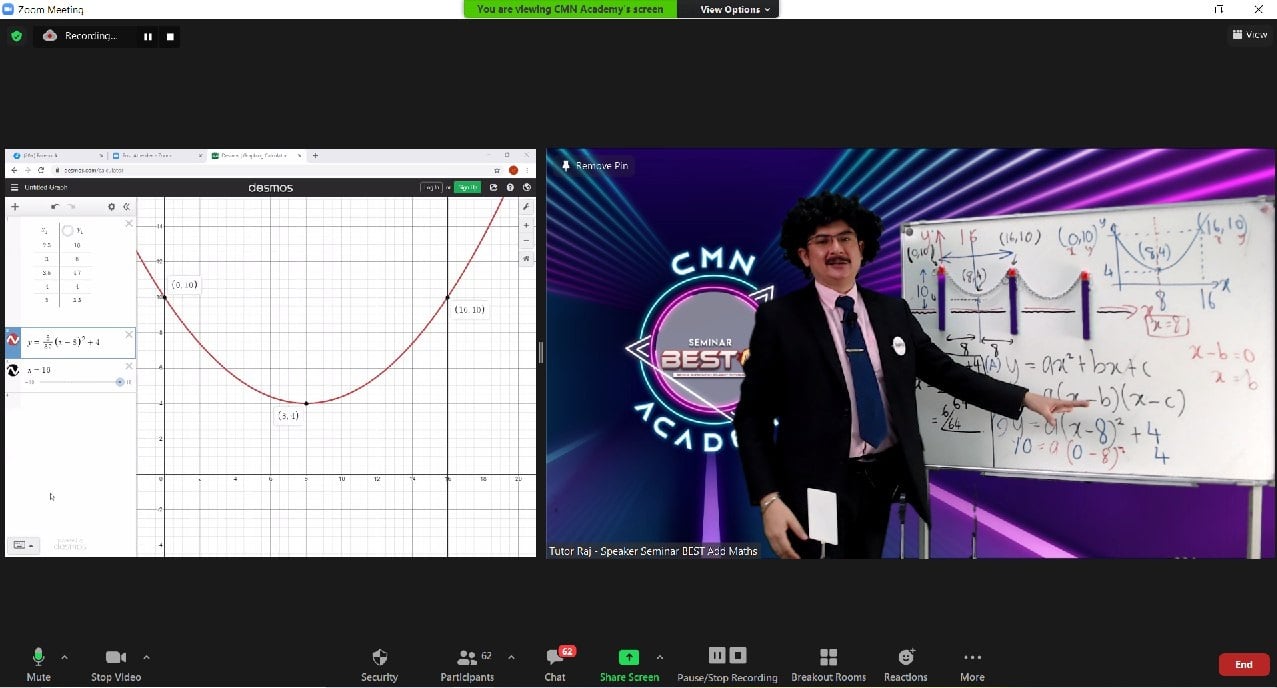Click the End meeting button
The width and height of the screenshot is (1277, 688).
[x=1244, y=664]
